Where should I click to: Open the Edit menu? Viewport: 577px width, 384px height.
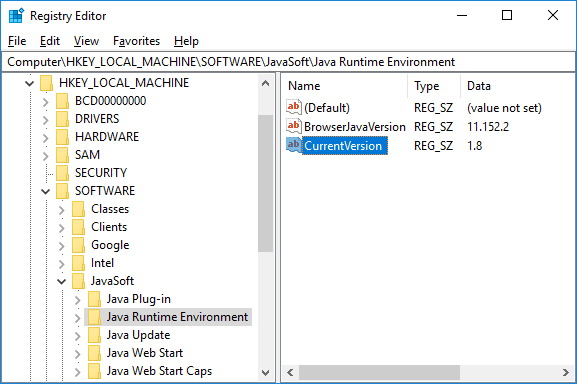(x=50, y=41)
